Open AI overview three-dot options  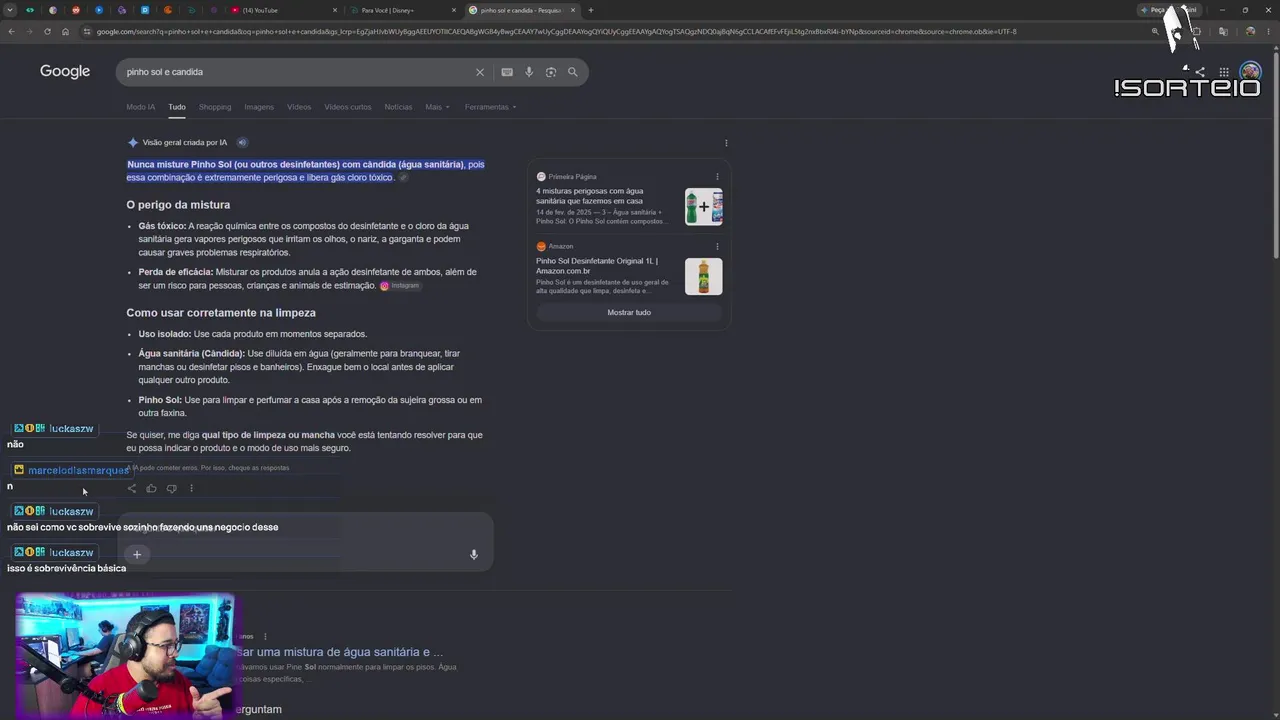coord(726,143)
